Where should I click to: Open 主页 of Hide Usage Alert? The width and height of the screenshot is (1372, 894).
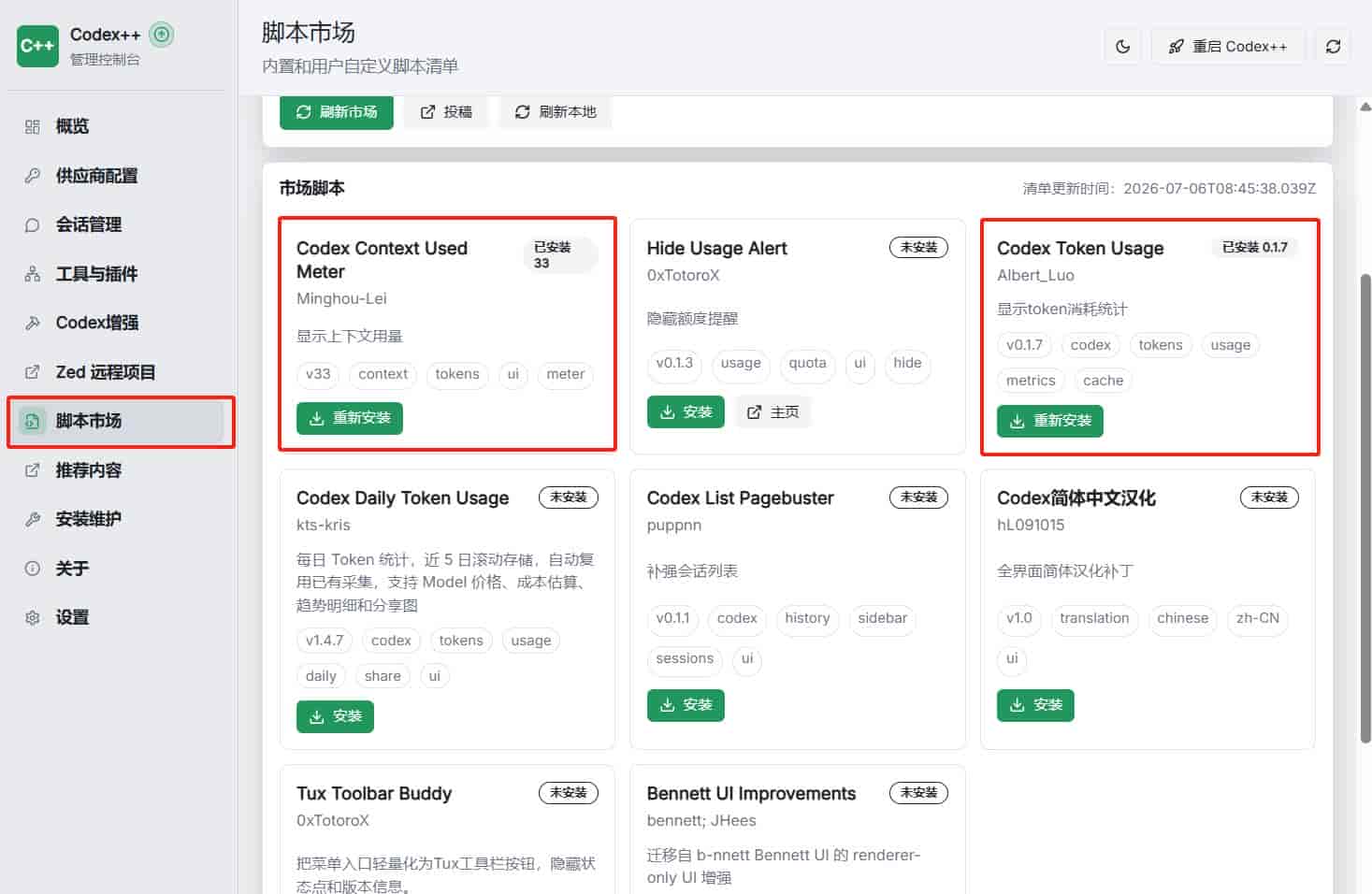[773, 411]
